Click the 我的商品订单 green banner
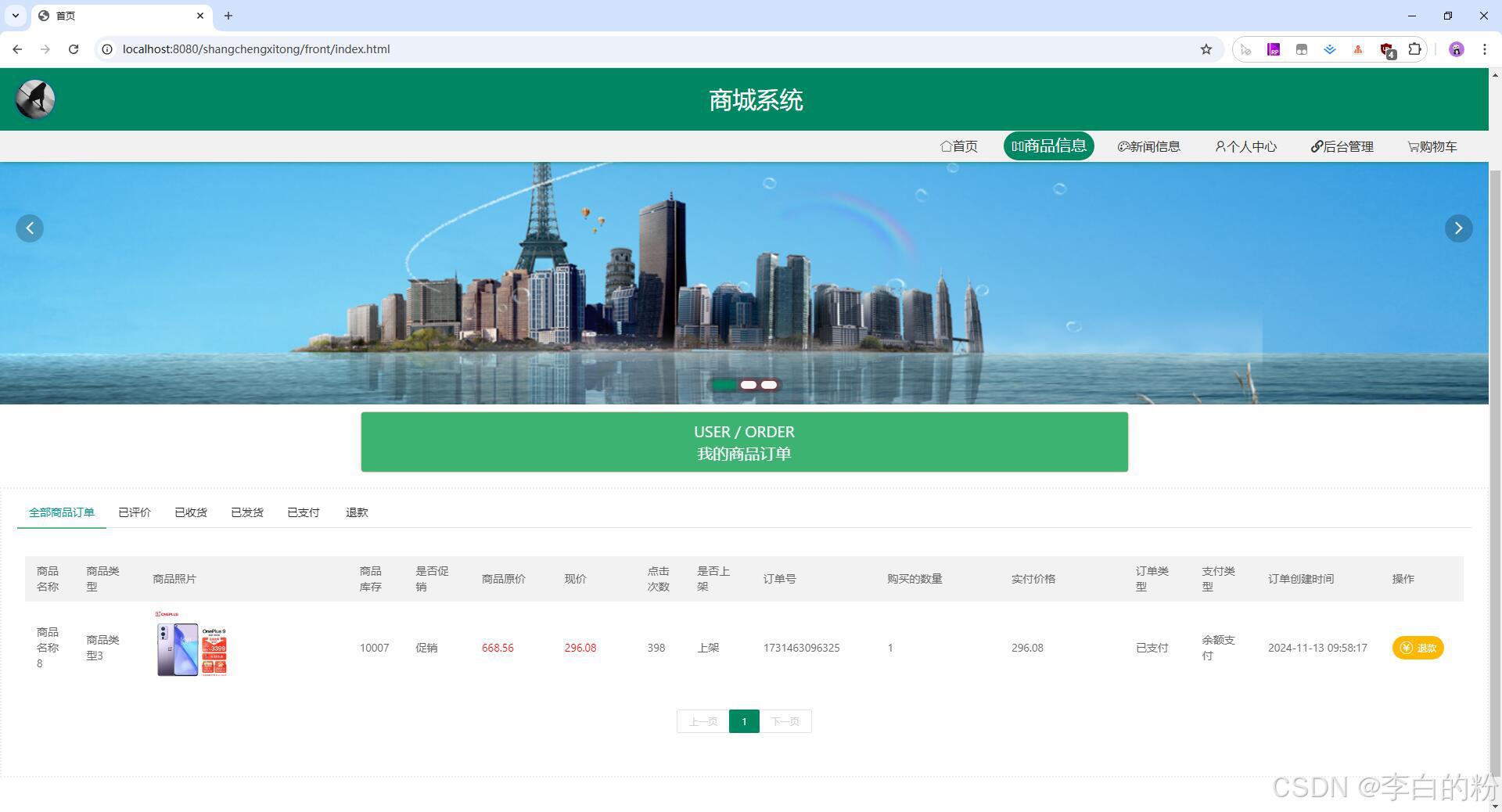The image size is (1502, 812). [x=744, y=442]
